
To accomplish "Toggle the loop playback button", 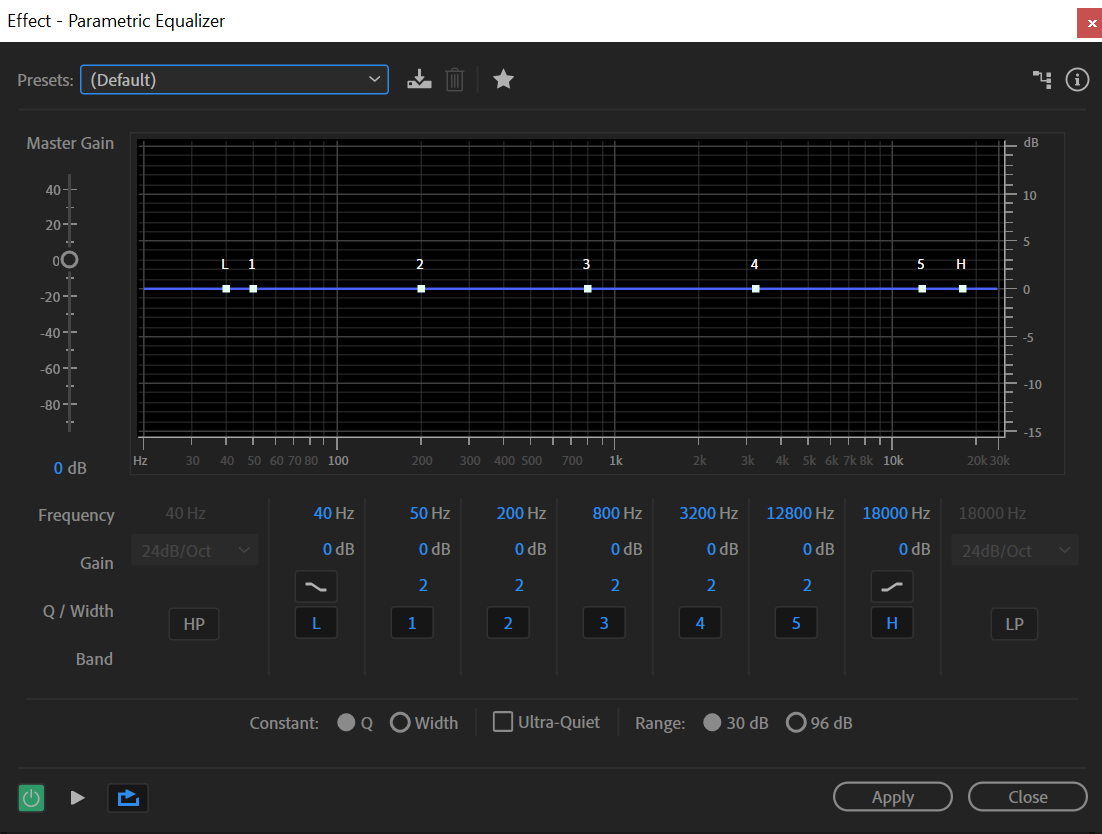I will [x=128, y=797].
